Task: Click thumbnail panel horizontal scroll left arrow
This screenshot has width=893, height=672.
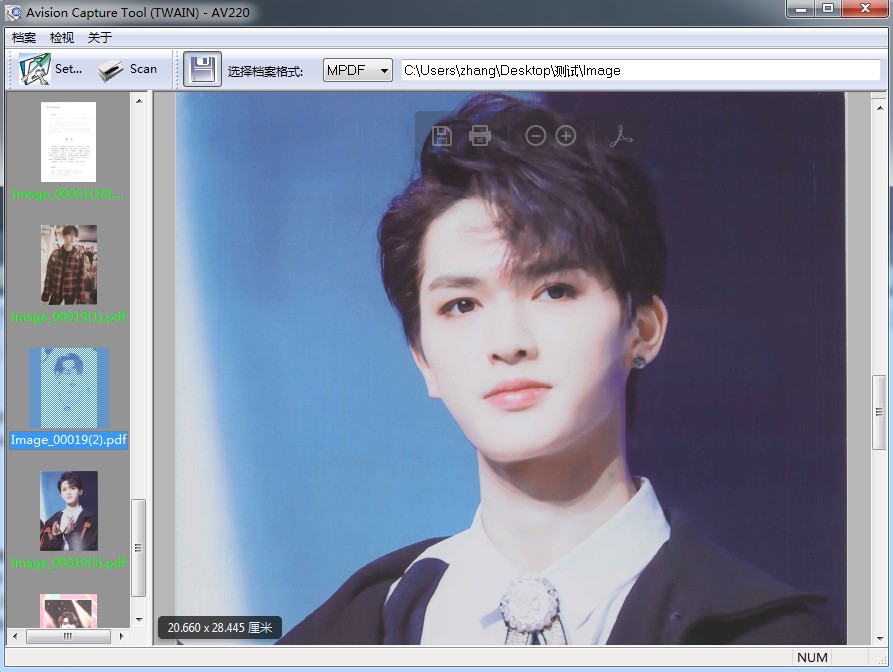Action: [x=15, y=636]
